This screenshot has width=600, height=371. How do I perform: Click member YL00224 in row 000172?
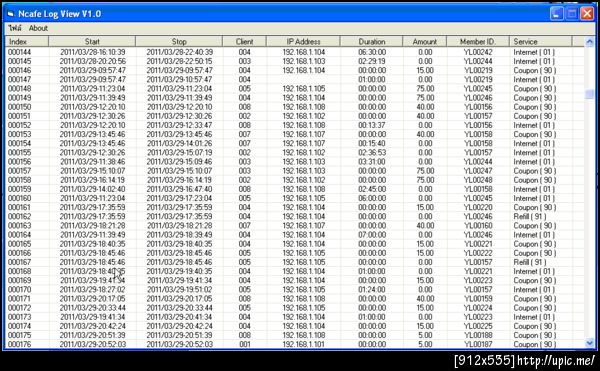pyautogui.click(x=478, y=308)
